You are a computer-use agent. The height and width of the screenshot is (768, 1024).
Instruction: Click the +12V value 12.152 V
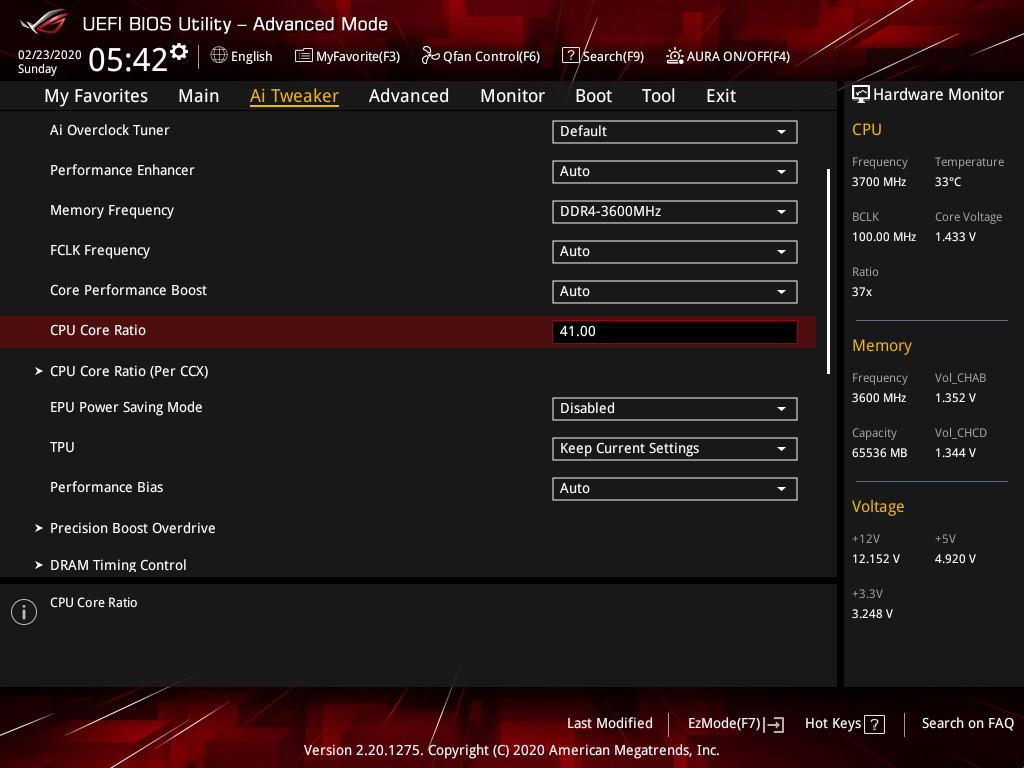pos(876,558)
